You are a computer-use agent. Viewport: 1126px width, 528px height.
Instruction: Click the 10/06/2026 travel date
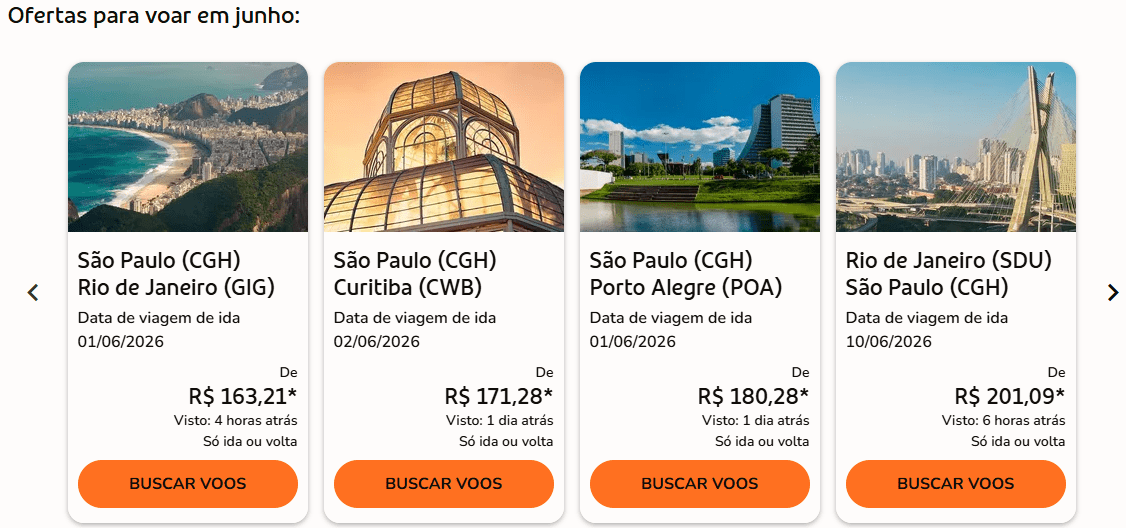(x=889, y=342)
